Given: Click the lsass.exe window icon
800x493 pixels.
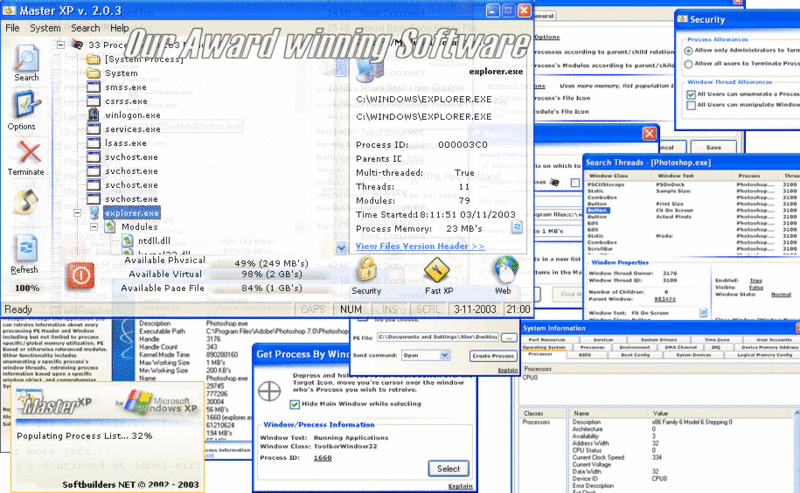Looking at the screenshot, I should coord(93,143).
